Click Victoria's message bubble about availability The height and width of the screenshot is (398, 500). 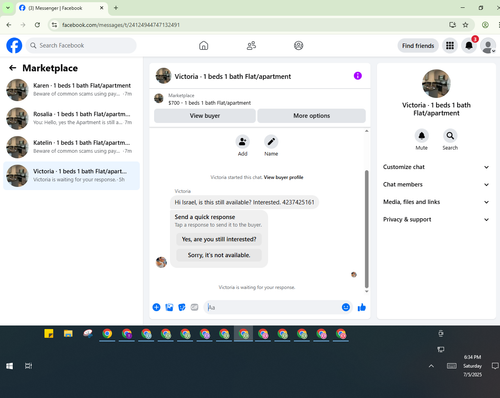pyautogui.click(x=244, y=202)
